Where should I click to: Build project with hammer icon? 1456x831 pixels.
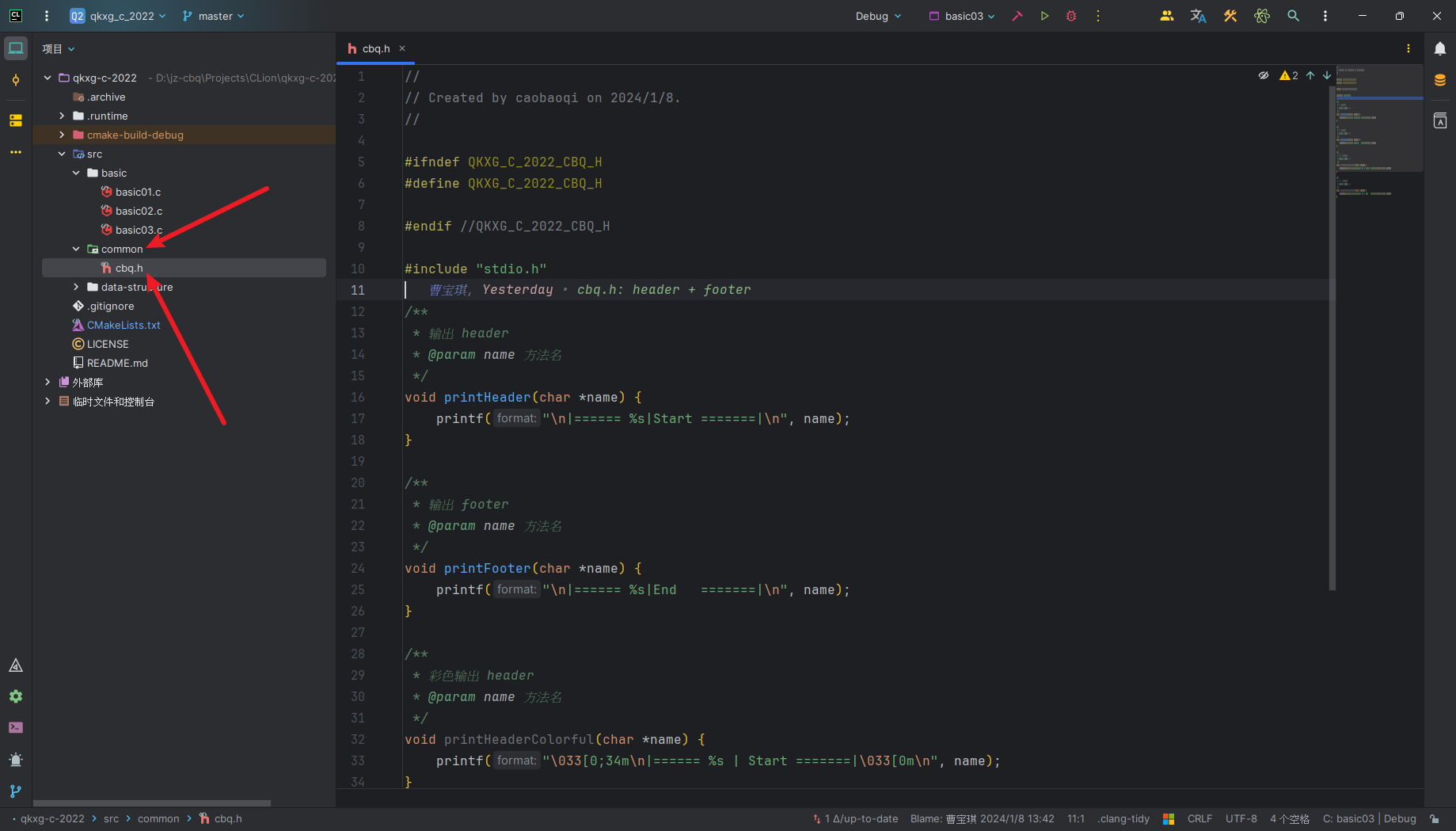point(1017,16)
